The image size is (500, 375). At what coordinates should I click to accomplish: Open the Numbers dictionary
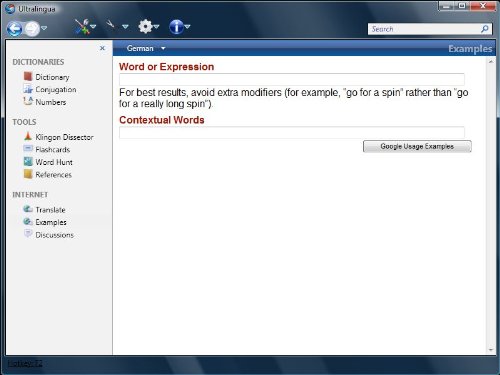point(51,102)
